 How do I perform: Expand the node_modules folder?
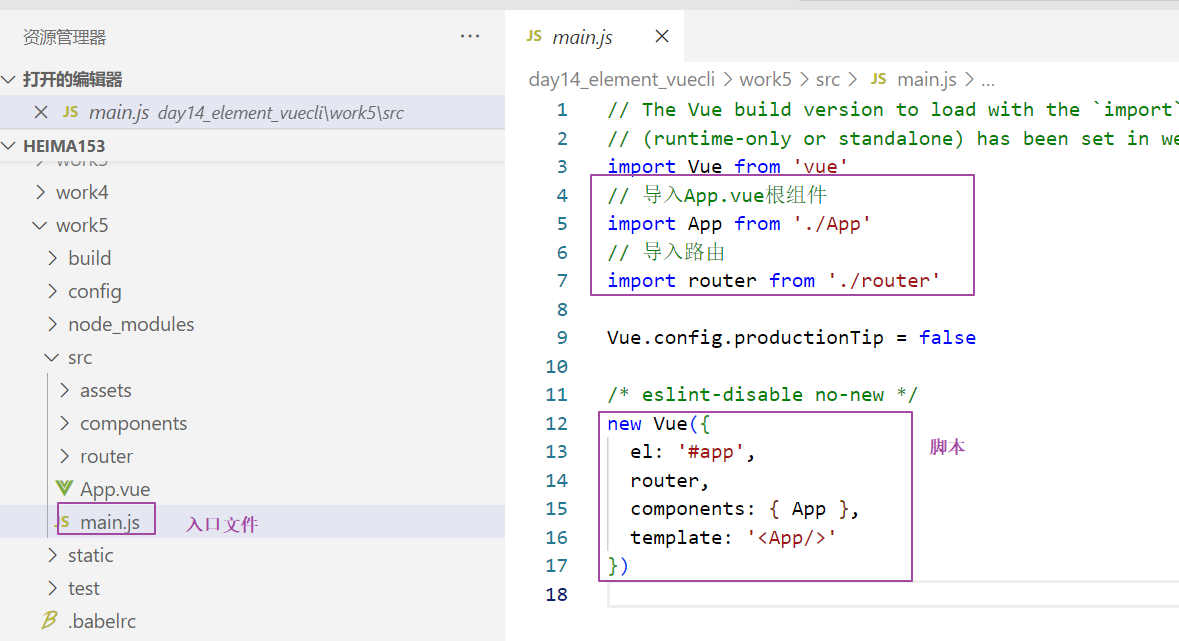tap(131, 324)
